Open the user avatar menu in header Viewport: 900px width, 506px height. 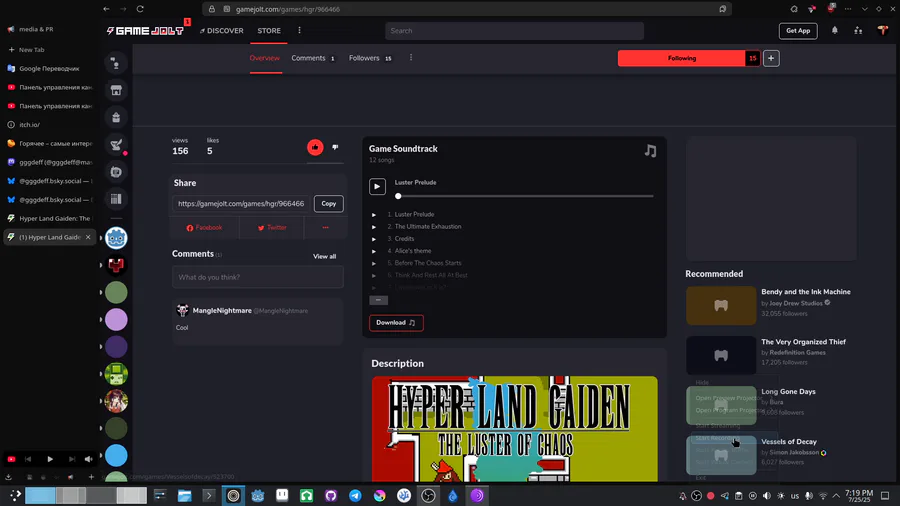(x=883, y=30)
